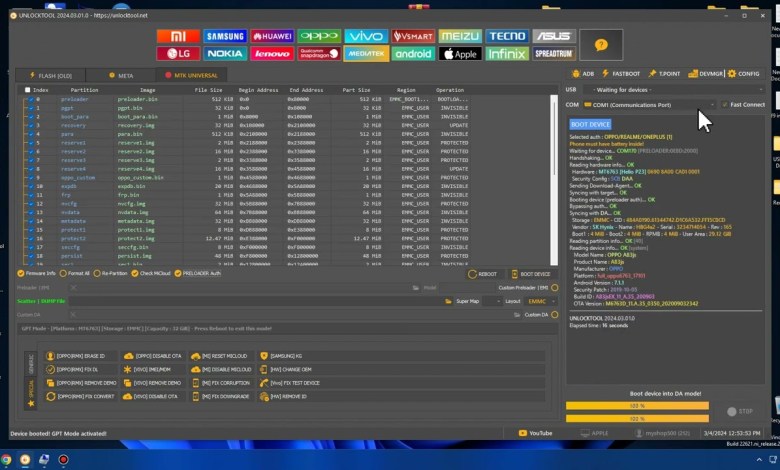This screenshot has height=470, width=780.
Task: Open the USB devices dropdown
Action: click(674, 90)
